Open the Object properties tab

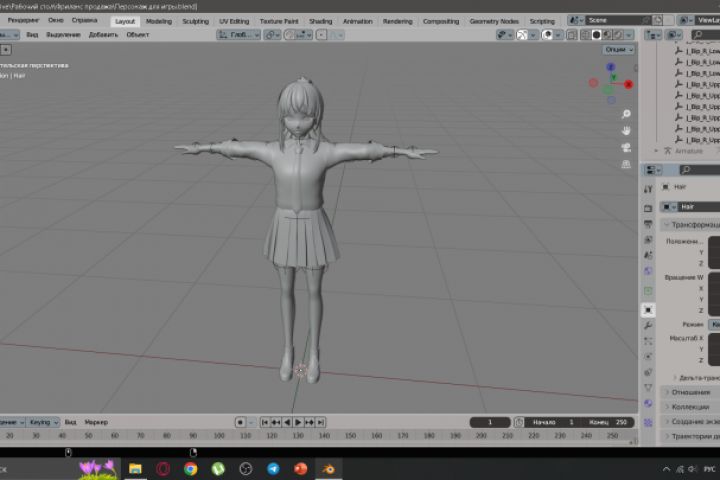click(x=648, y=310)
